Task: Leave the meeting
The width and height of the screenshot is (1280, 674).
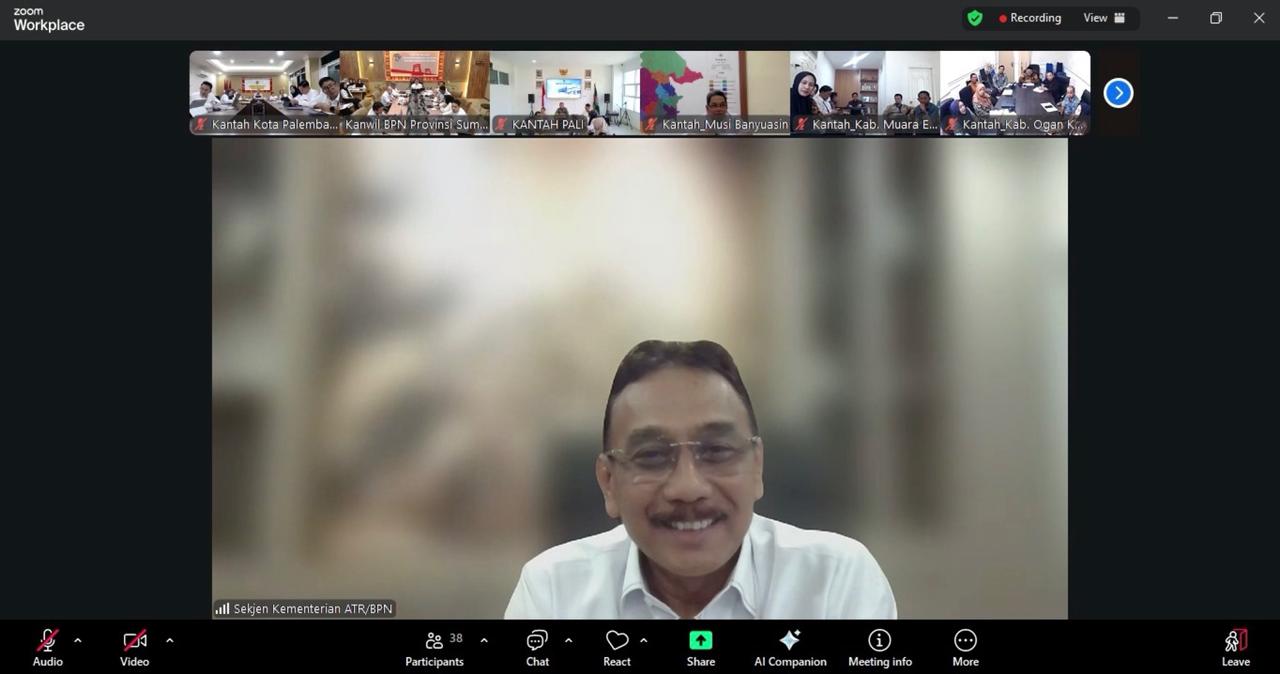Action: click(x=1236, y=647)
